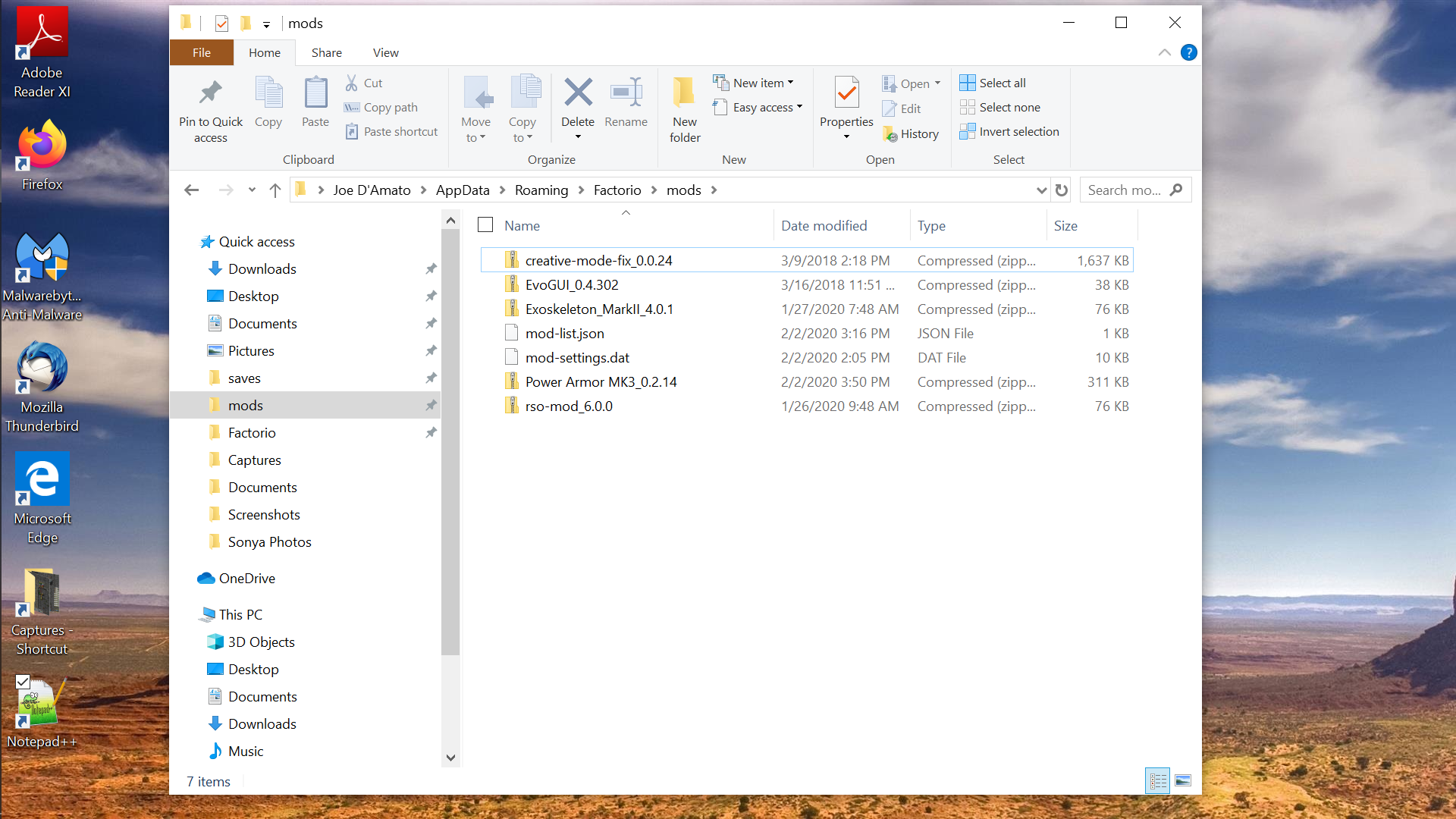Viewport: 1456px width, 819px height.
Task: Click the Cut scissors command
Action: pos(364,83)
